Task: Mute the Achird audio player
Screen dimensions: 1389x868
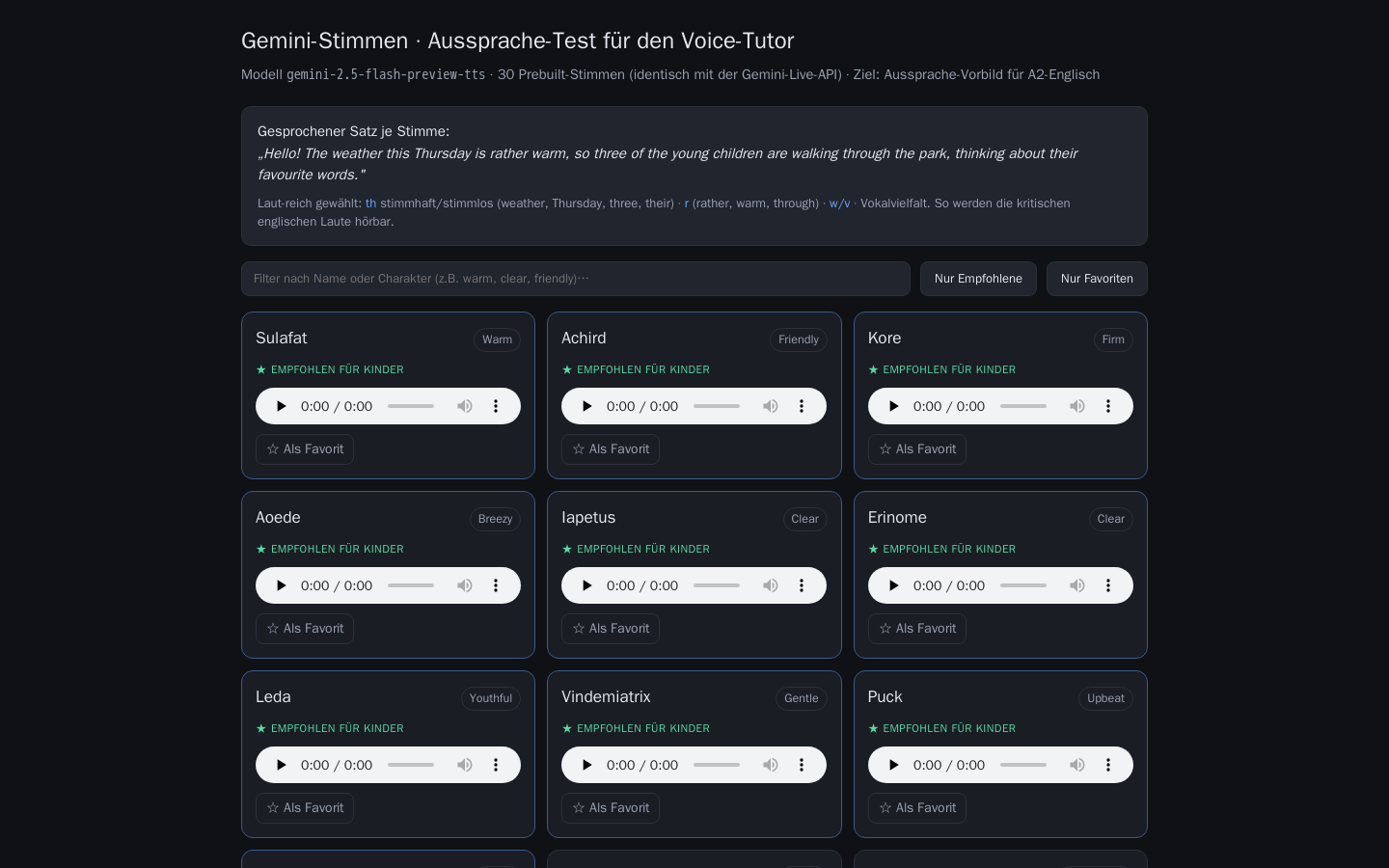Action: click(x=771, y=406)
